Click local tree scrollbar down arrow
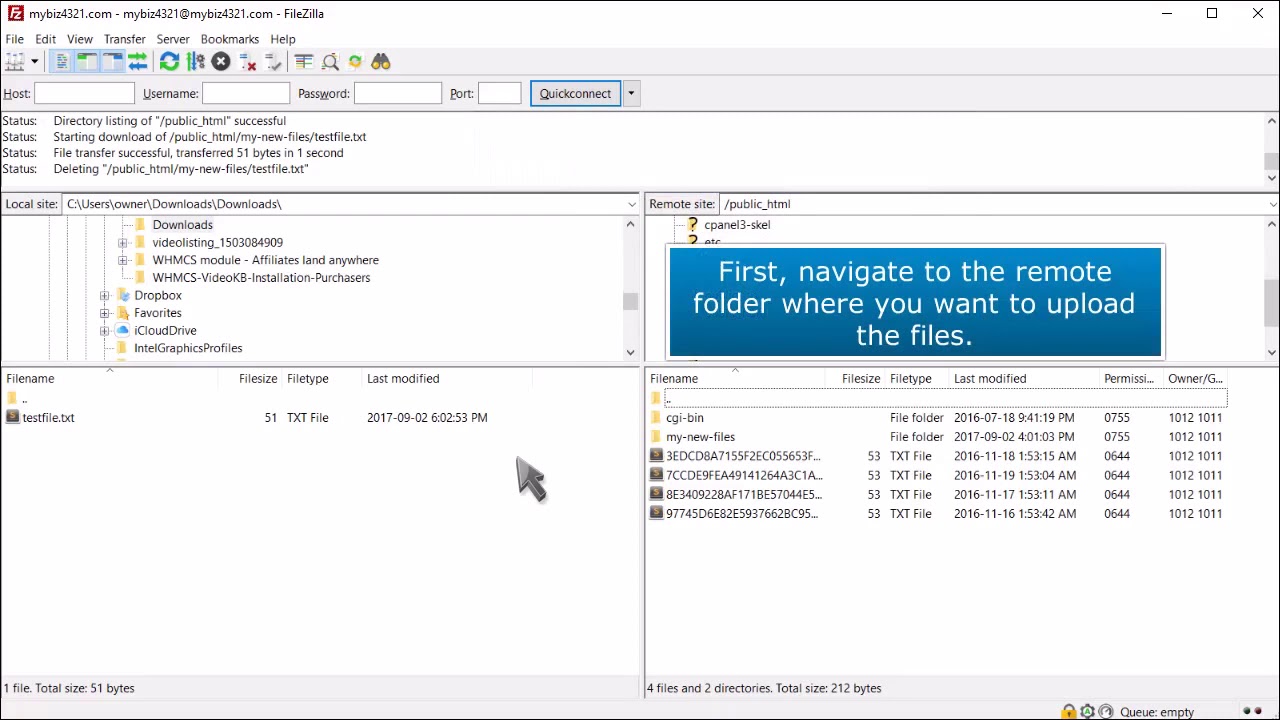 [630, 352]
